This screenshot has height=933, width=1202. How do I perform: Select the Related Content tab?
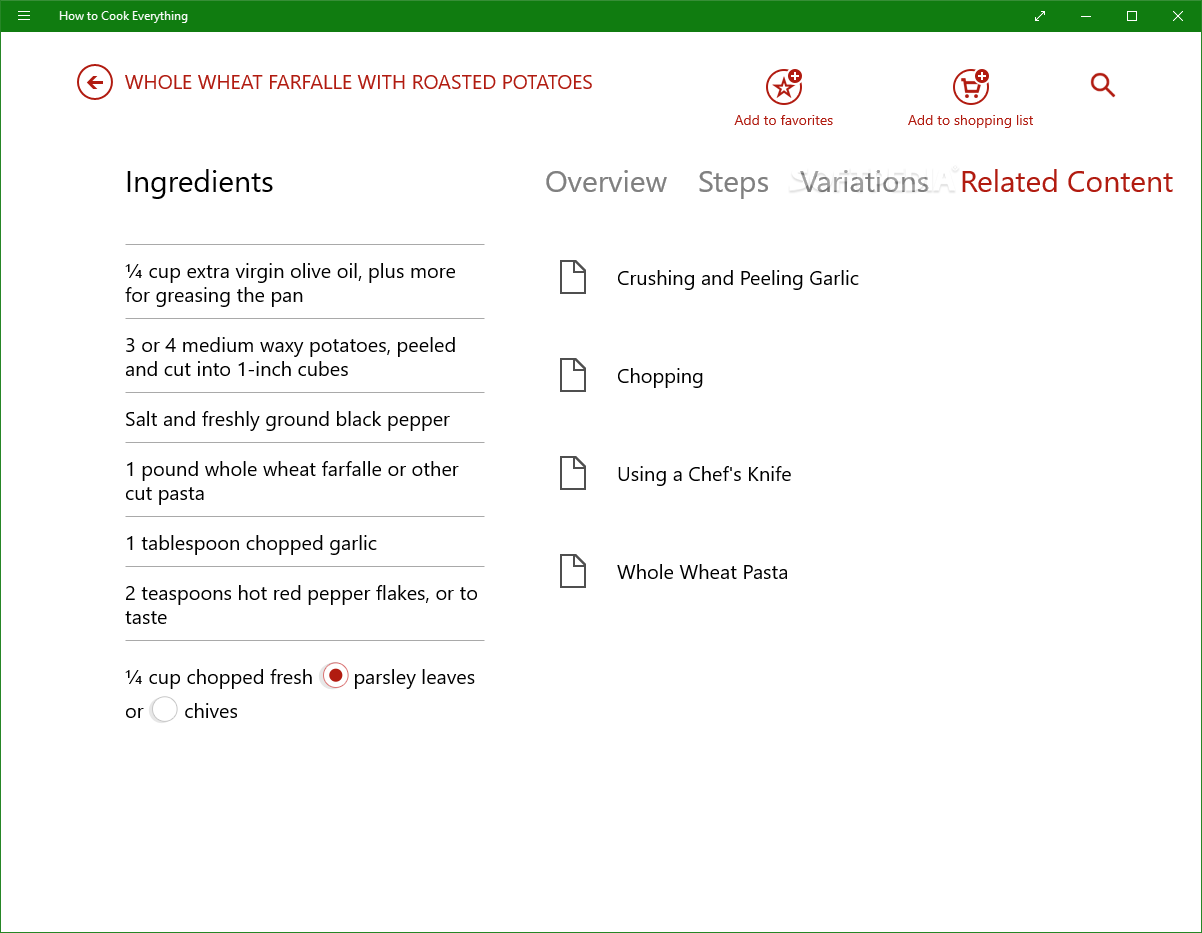[x=1066, y=182]
